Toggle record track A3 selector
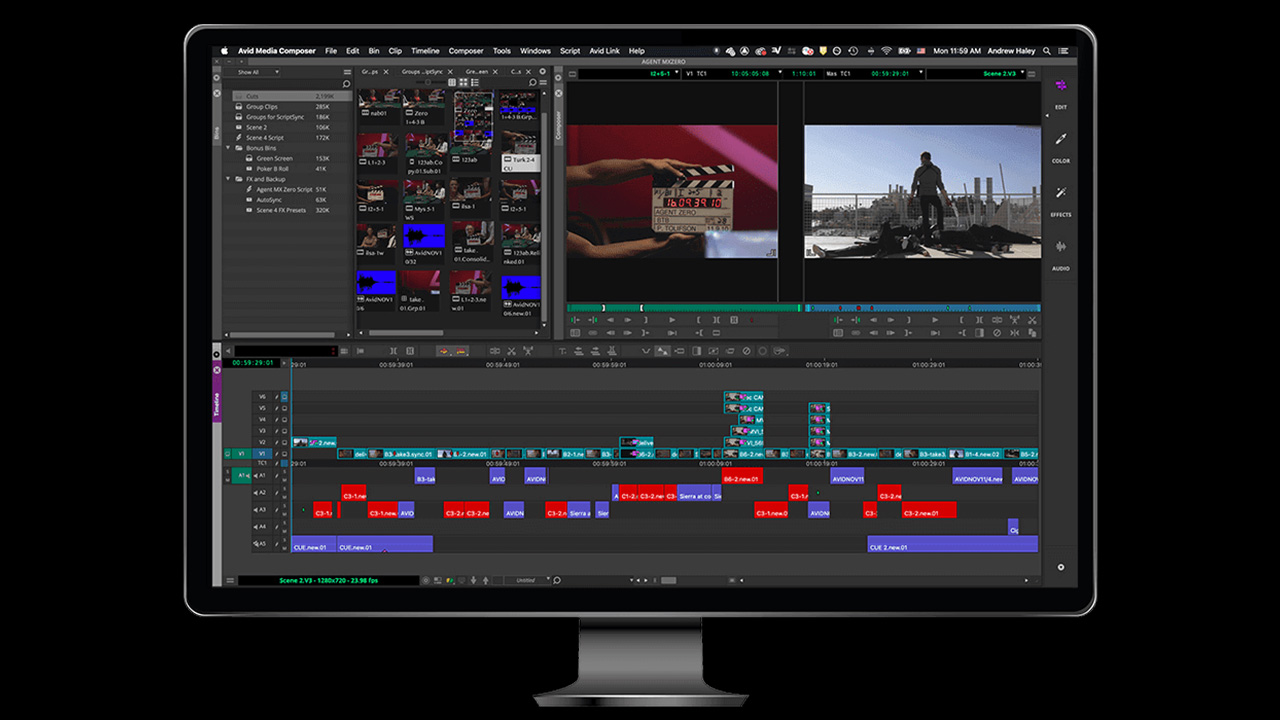The image size is (1280, 720). [x=263, y=510]
